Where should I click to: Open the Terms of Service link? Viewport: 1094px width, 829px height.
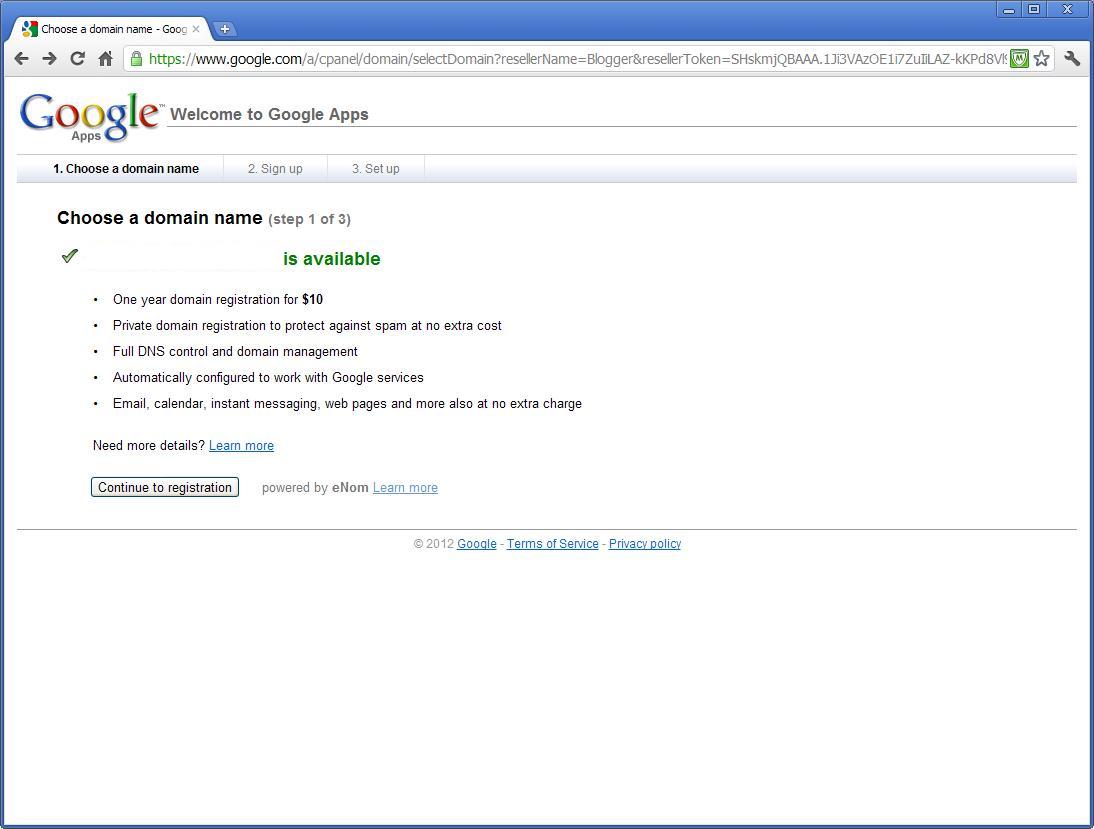point(553,544)
